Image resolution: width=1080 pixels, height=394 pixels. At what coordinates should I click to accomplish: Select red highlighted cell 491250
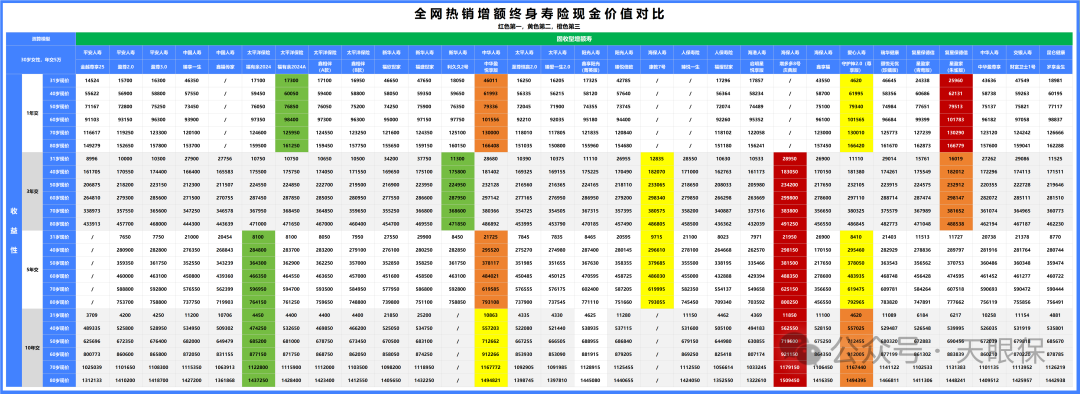[x=791, y=223]
